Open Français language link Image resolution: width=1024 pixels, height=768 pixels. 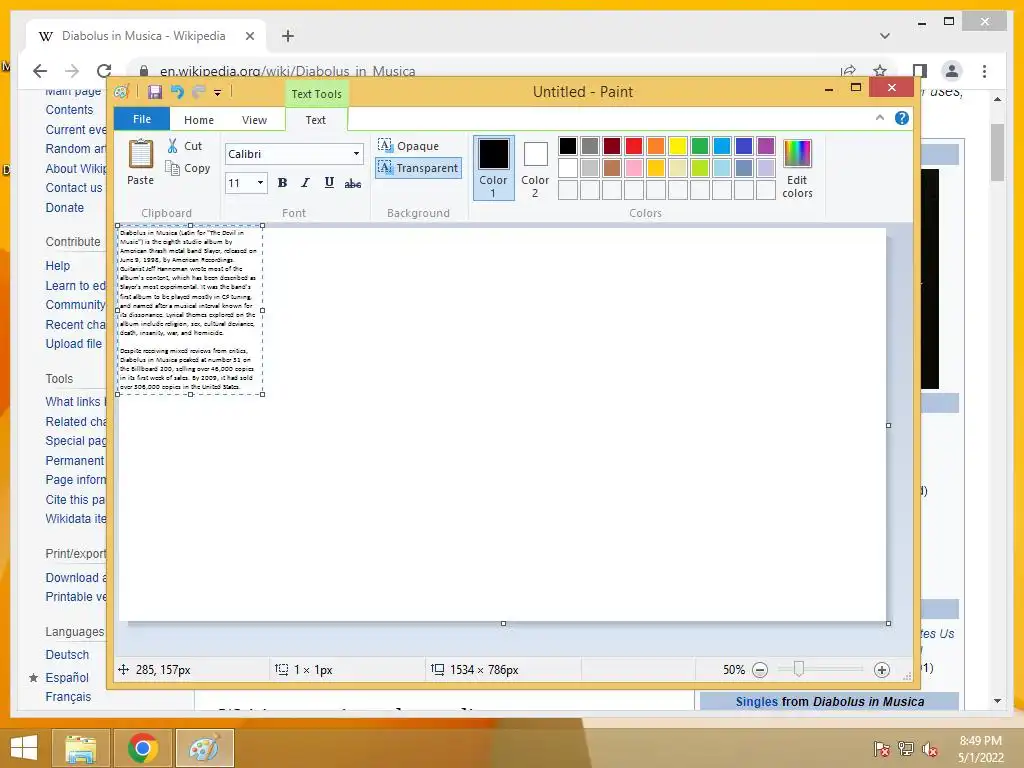tap(68, 697)
